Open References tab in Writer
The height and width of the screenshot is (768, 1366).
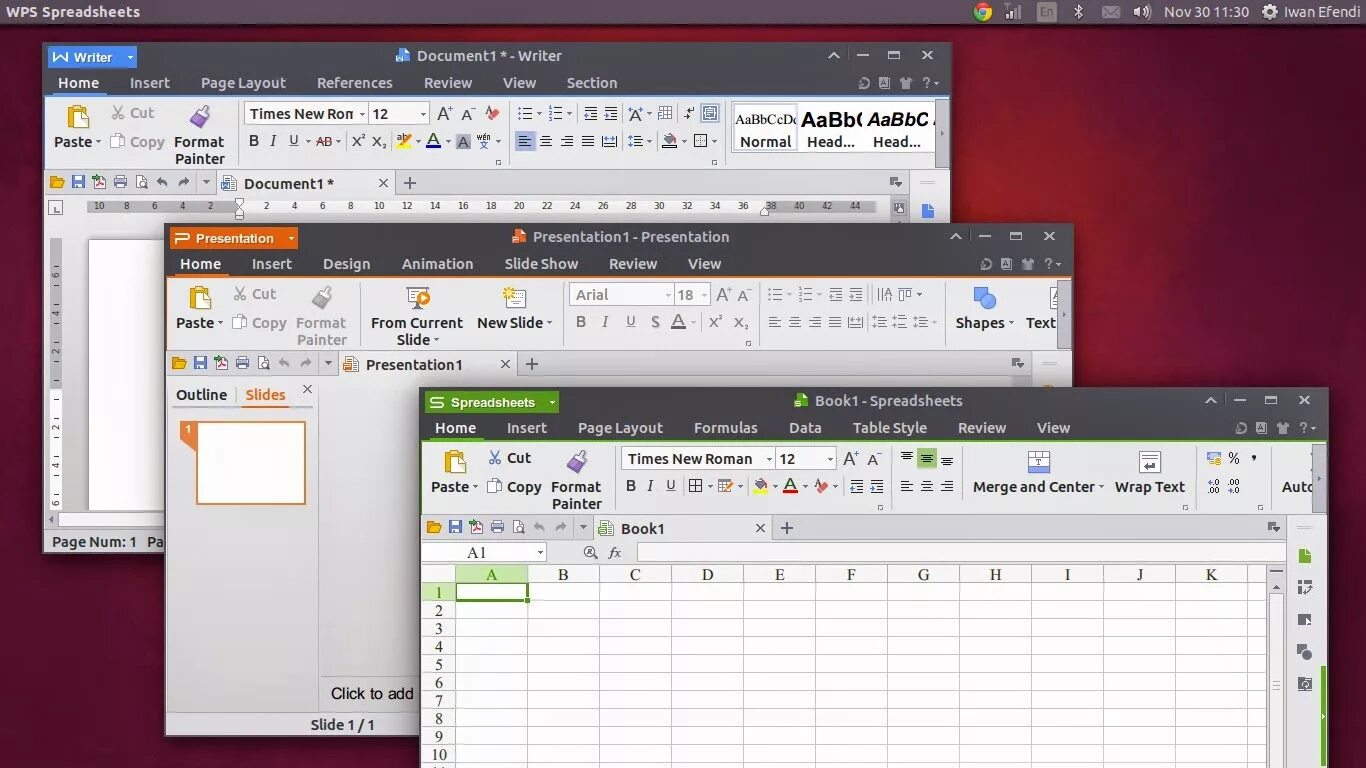[x=355, y=83]
